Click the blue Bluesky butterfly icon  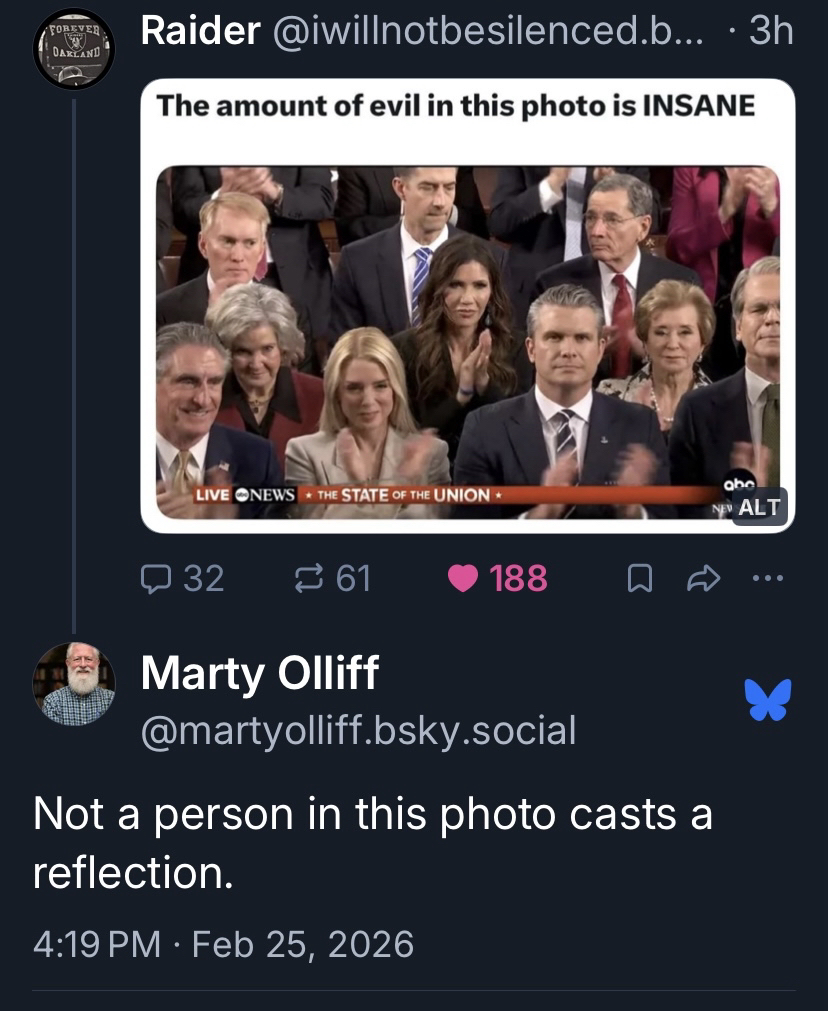[767, 699]
